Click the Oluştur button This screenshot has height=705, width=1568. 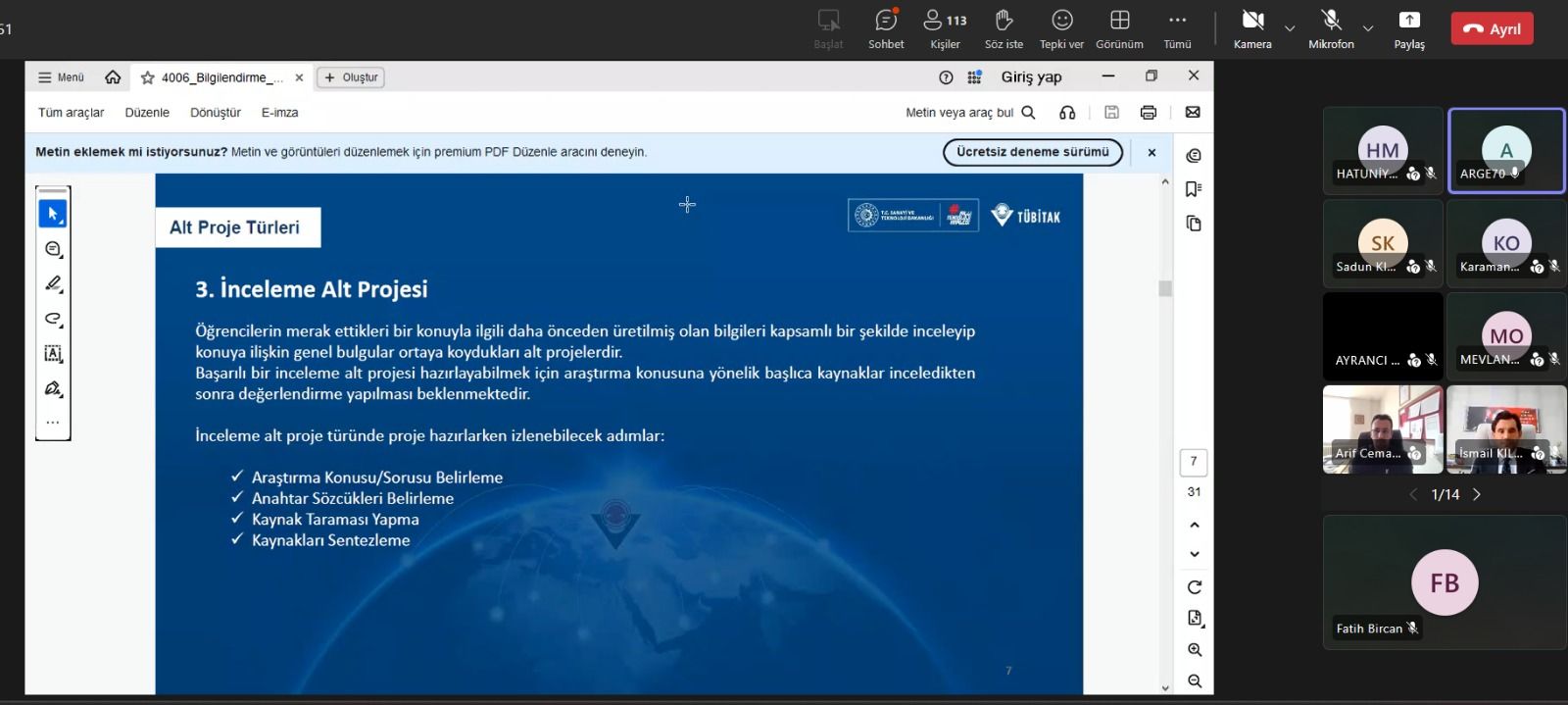(351, 77)
